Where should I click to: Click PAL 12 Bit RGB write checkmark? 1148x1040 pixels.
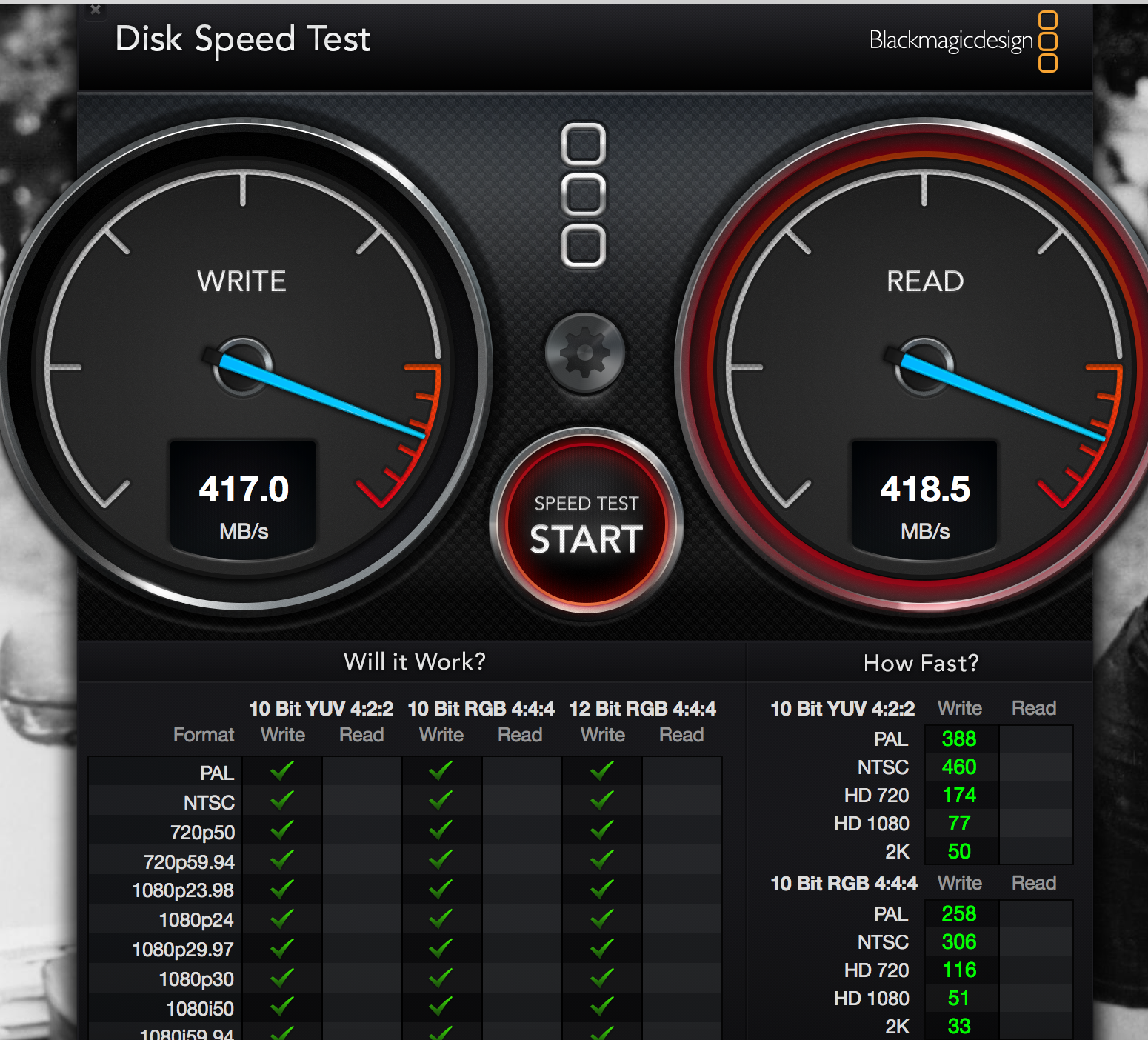pyautogui.click(x=602, y=771)
